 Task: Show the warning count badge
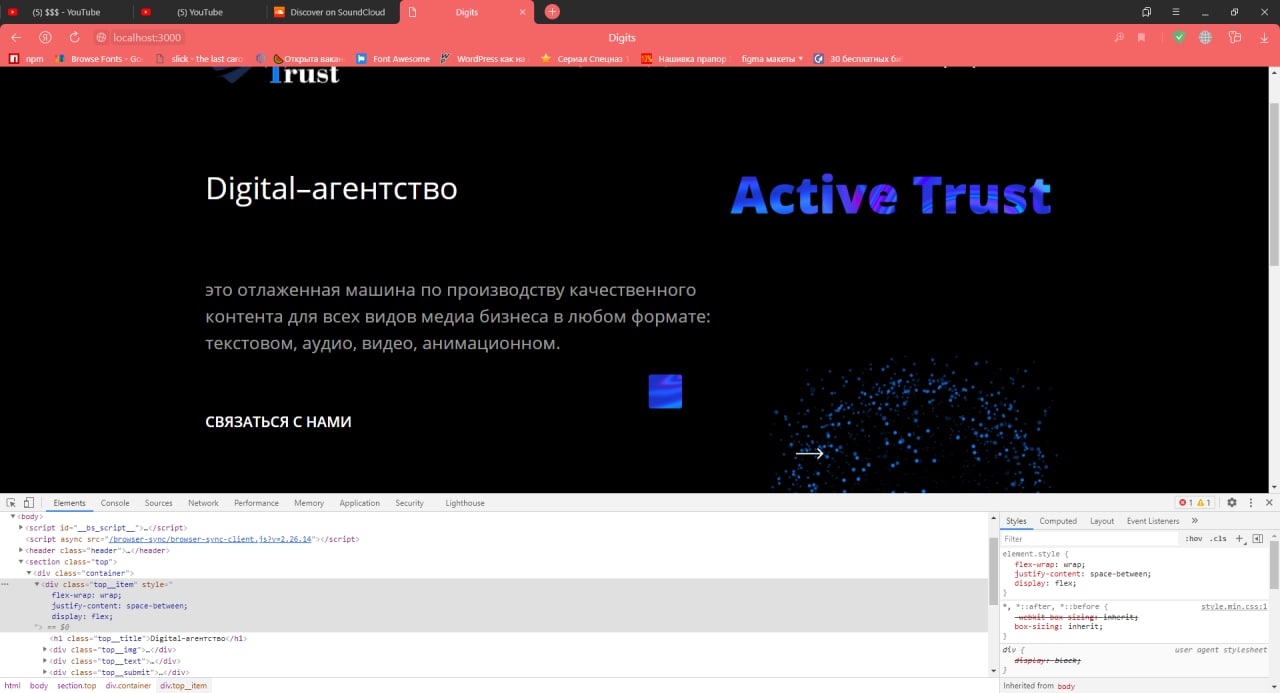(x=1204, y=503)
